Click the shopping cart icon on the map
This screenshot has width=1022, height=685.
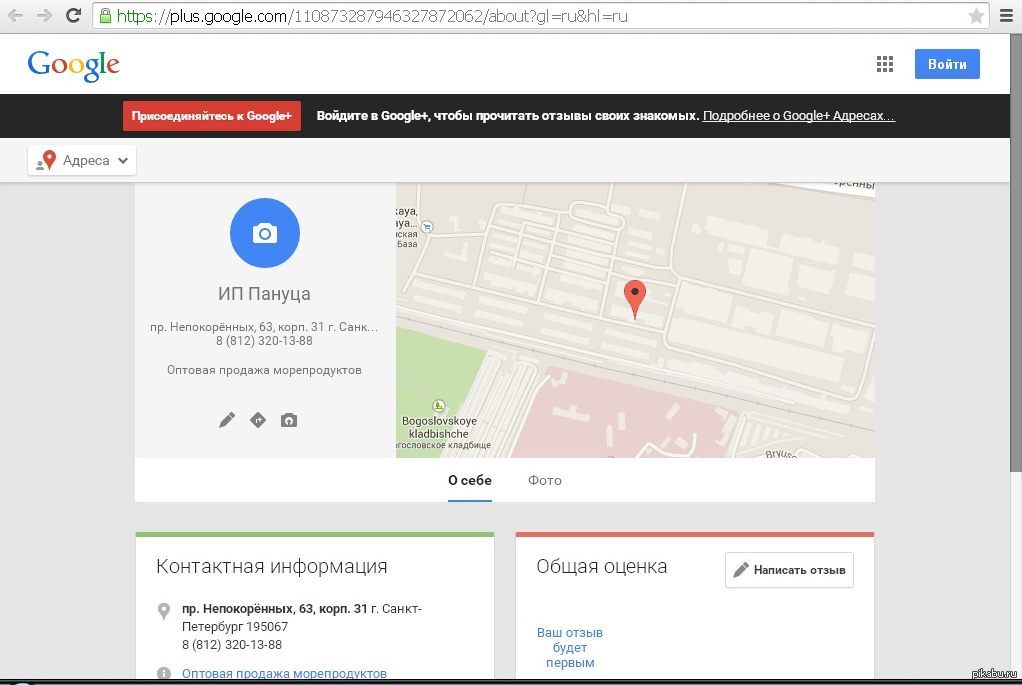427,227
